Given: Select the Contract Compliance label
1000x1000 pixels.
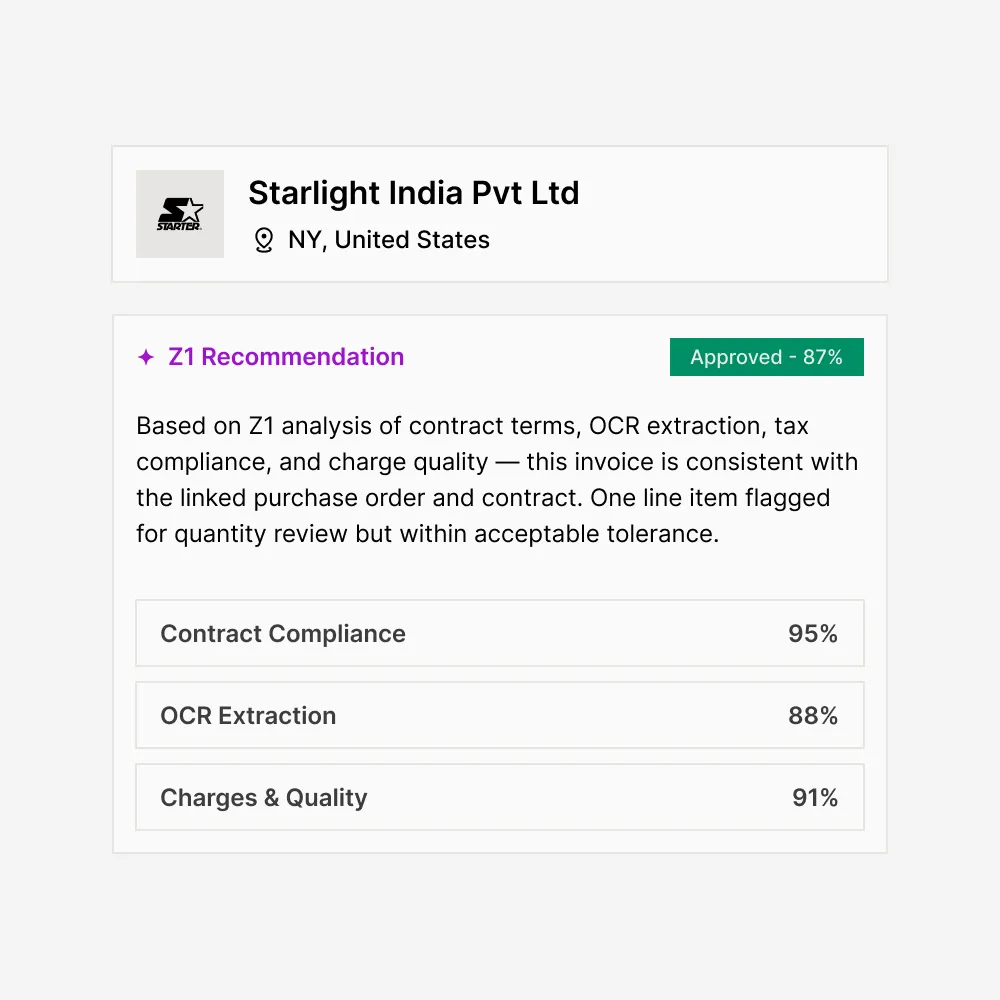Looking at the screenshot, I should tap(283, 634).
